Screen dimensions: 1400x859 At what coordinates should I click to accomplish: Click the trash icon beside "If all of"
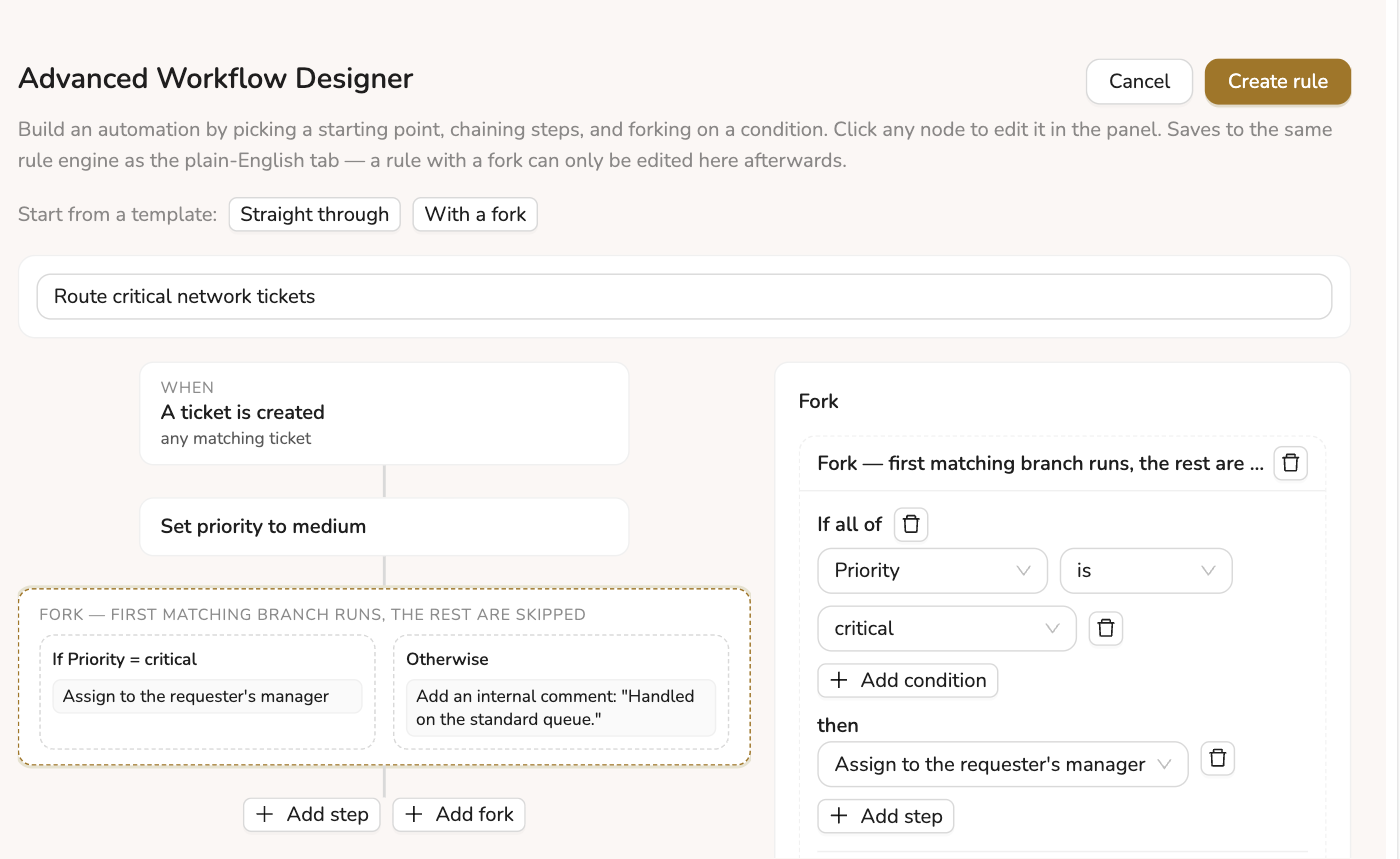[911, 524]
